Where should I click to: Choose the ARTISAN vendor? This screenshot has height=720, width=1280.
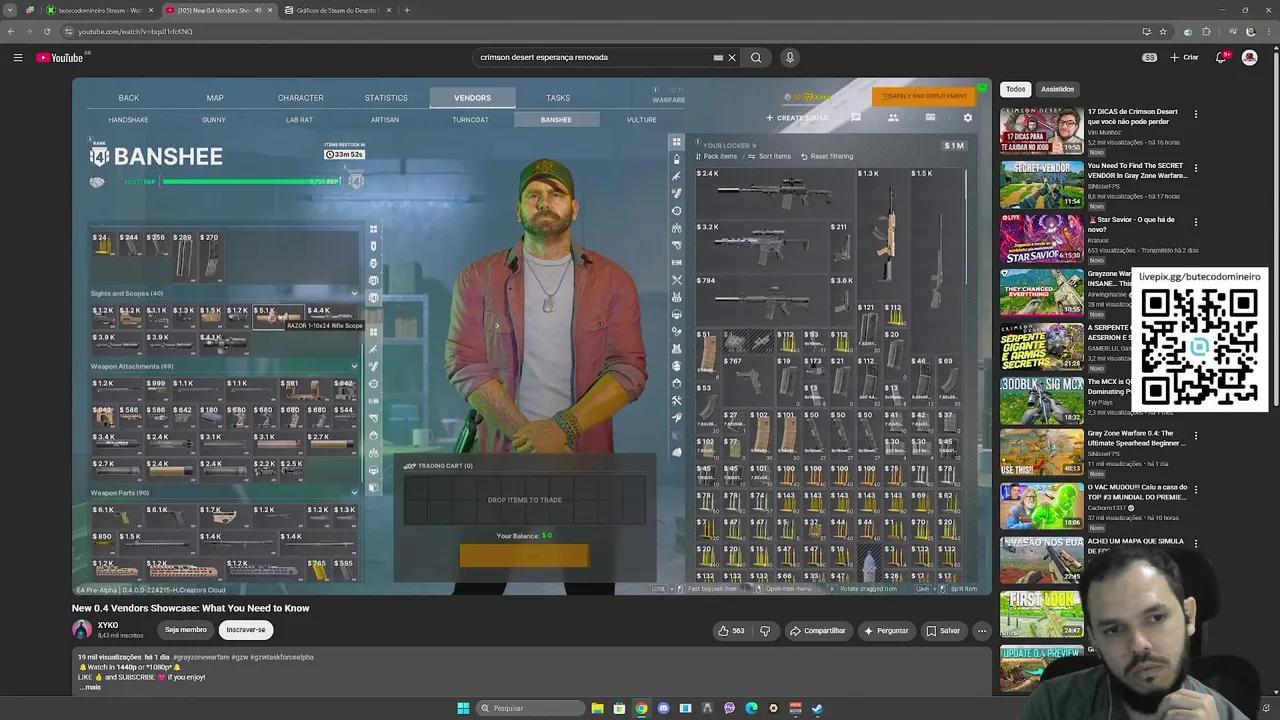385,120
